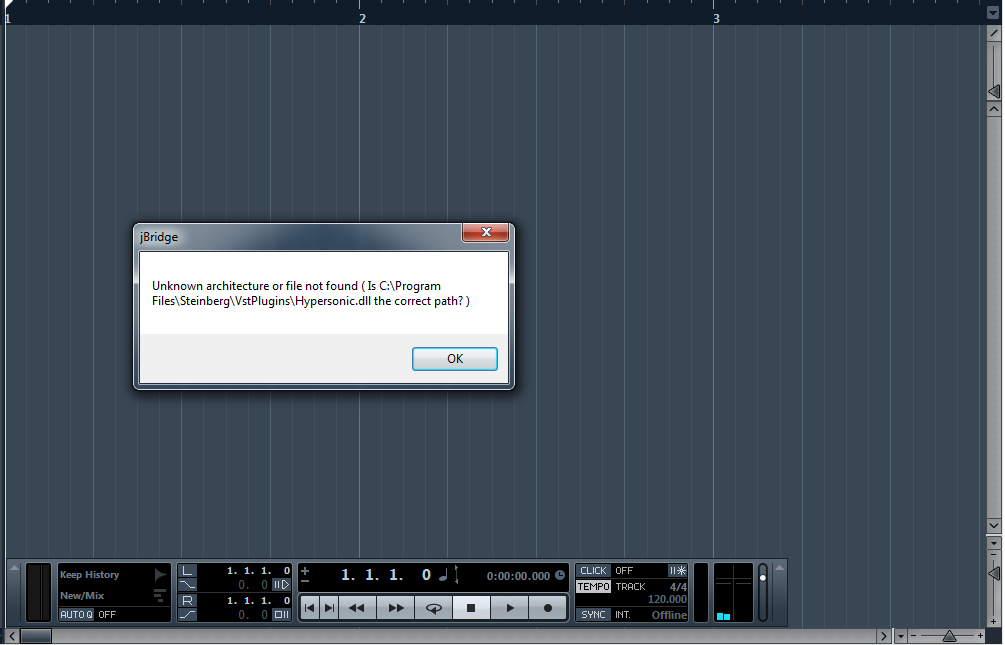Go to next marker button
1005x645 pixels.
tap(329, 608)
